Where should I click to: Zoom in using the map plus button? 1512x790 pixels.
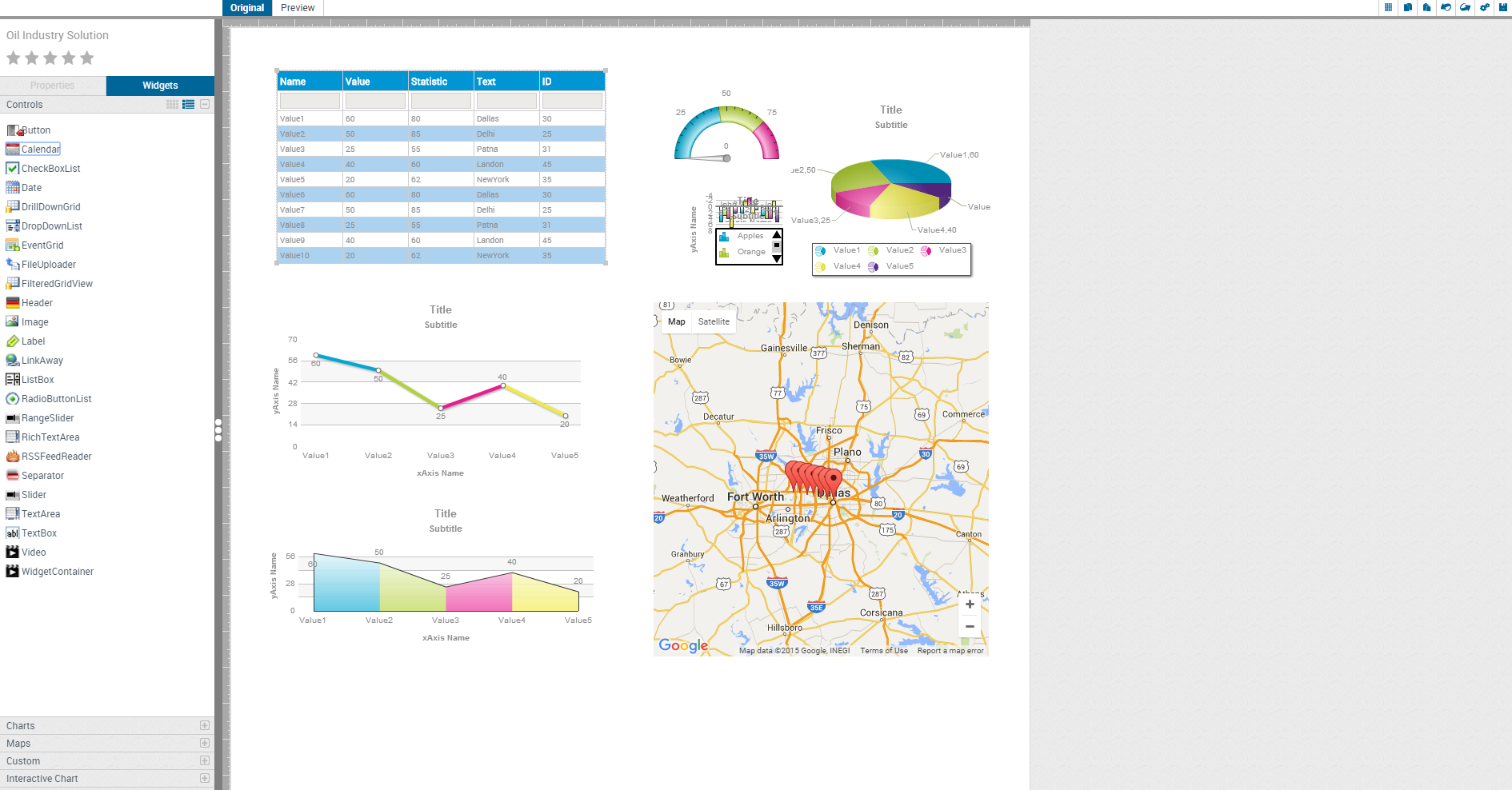tap(970, 604)
